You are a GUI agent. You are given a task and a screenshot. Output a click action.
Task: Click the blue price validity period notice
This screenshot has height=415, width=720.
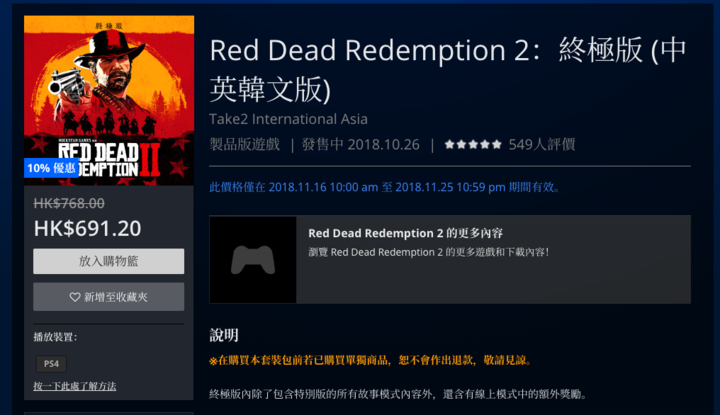pyautogui.click(x=385, y=187)
